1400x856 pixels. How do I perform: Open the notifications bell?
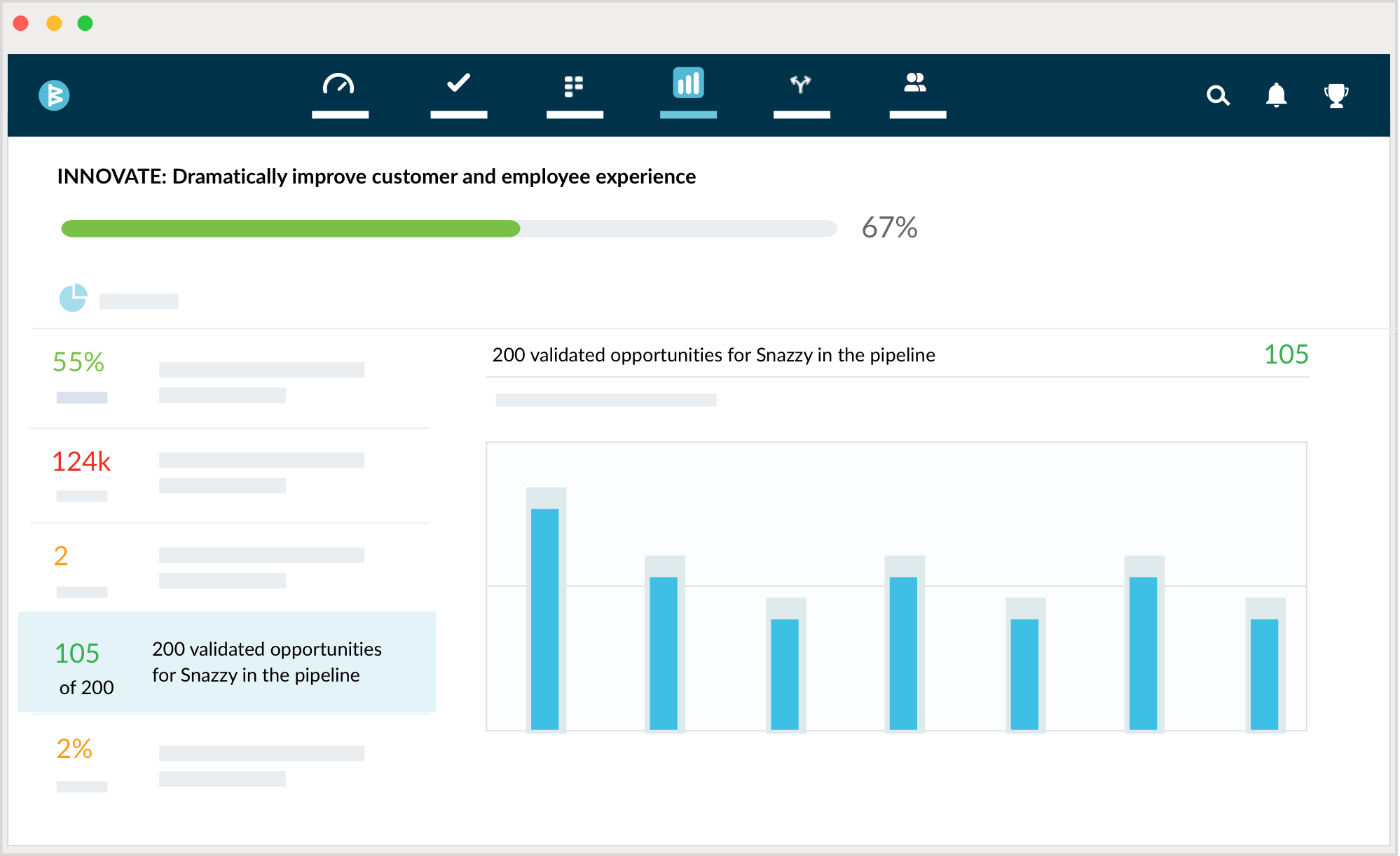click(1276, 95)
